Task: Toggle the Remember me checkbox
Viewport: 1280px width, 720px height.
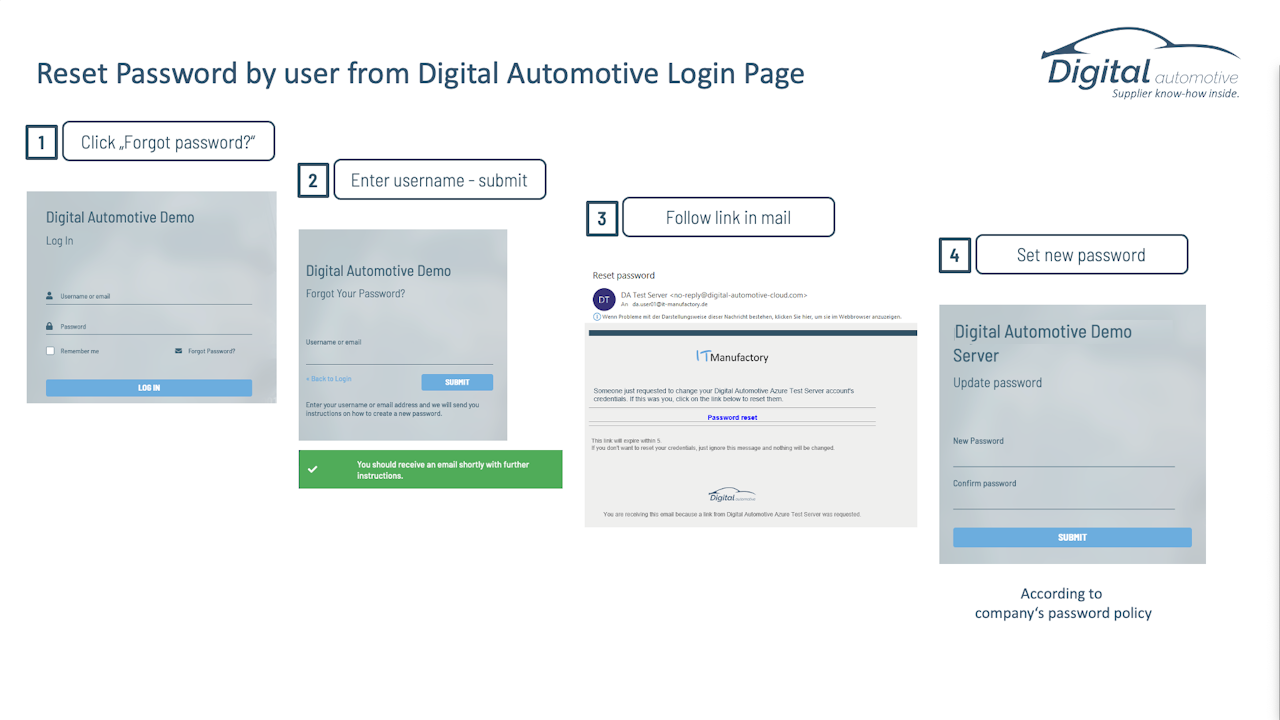Action: click(x=50, y=351)
